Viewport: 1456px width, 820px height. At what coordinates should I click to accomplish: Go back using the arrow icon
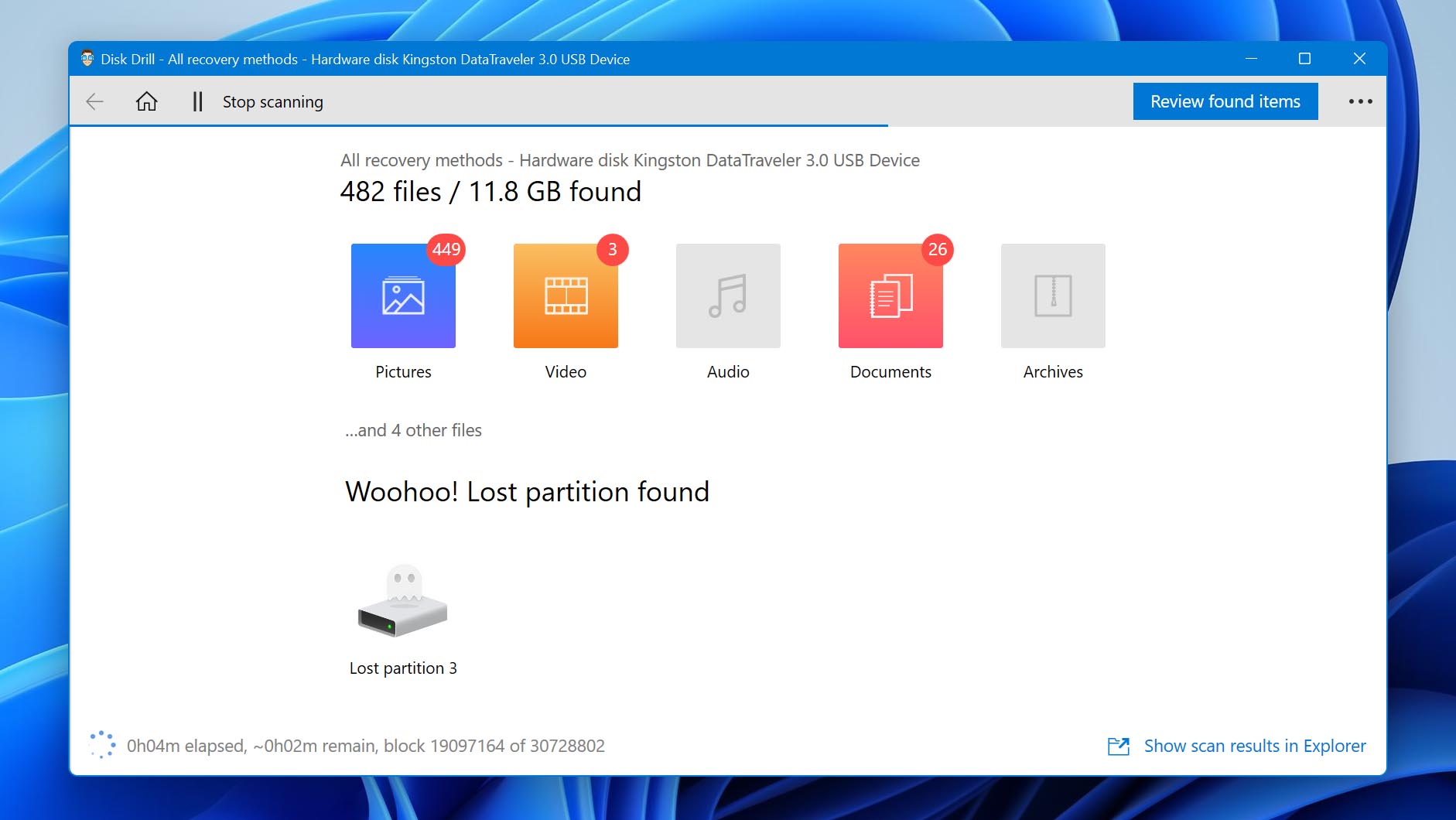tap(94, 101)
